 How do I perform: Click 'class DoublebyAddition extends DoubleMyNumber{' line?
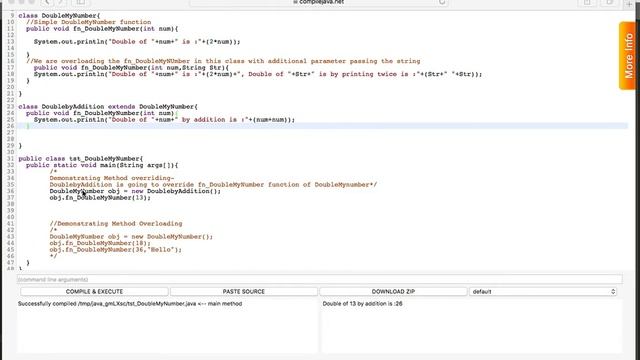click(x=108, y=107)
